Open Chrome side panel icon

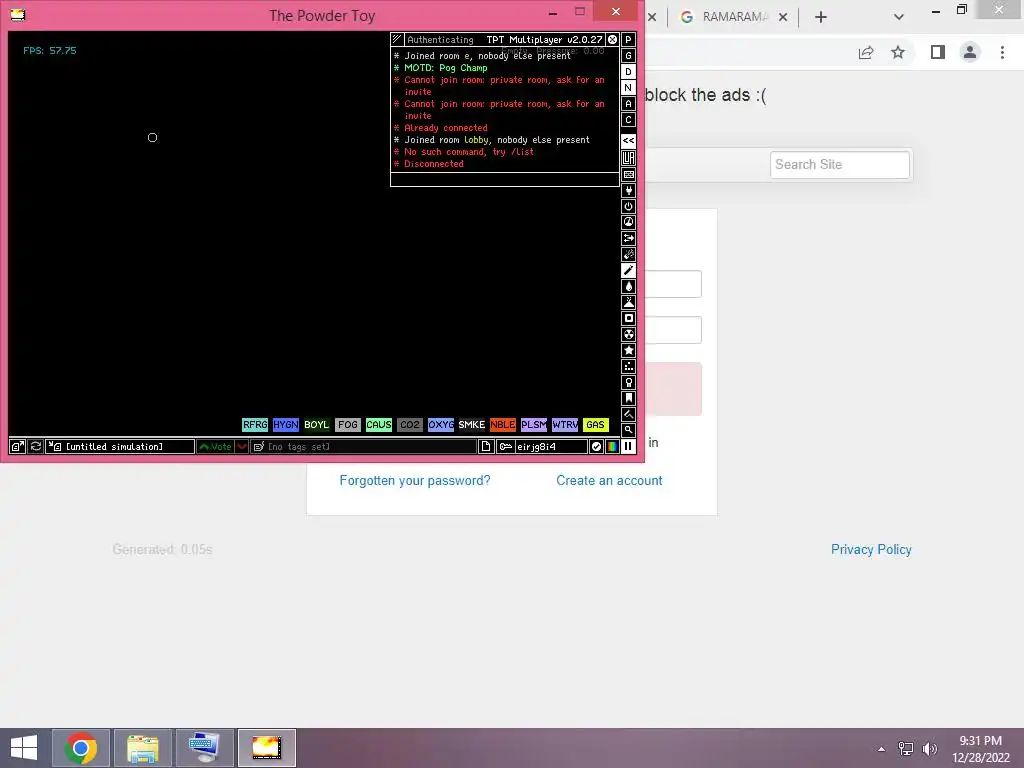pos(938,52)
